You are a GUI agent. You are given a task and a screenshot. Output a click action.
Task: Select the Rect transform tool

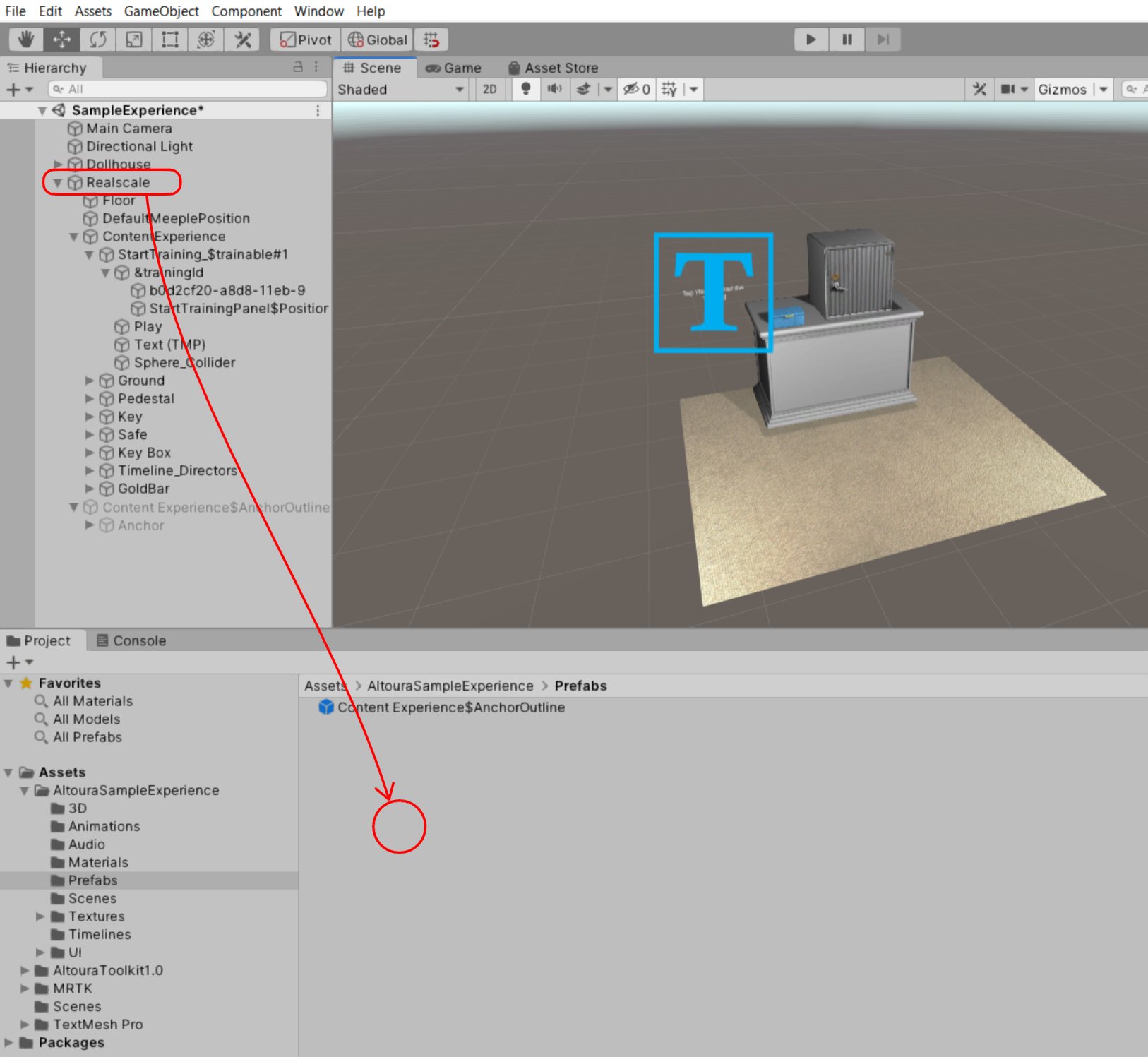pyautogui.click(x=170, y=40)
